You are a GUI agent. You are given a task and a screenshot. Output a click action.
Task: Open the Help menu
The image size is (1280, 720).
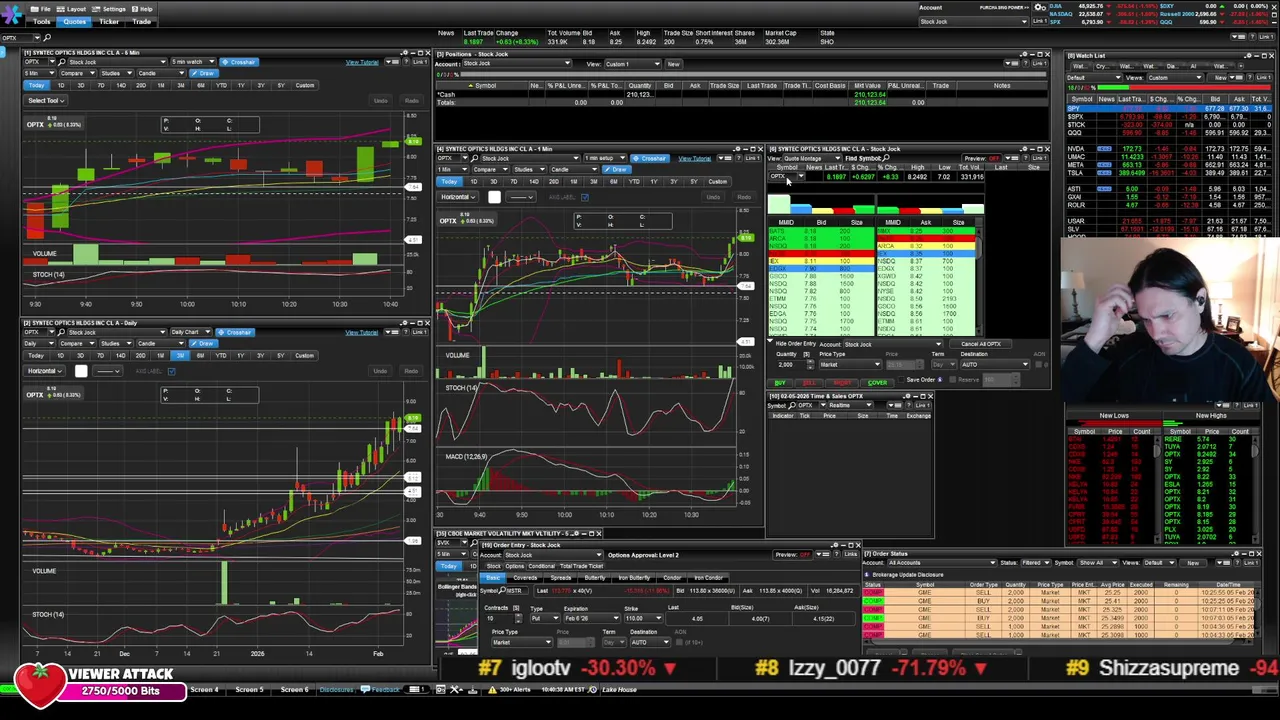[143, 9]
